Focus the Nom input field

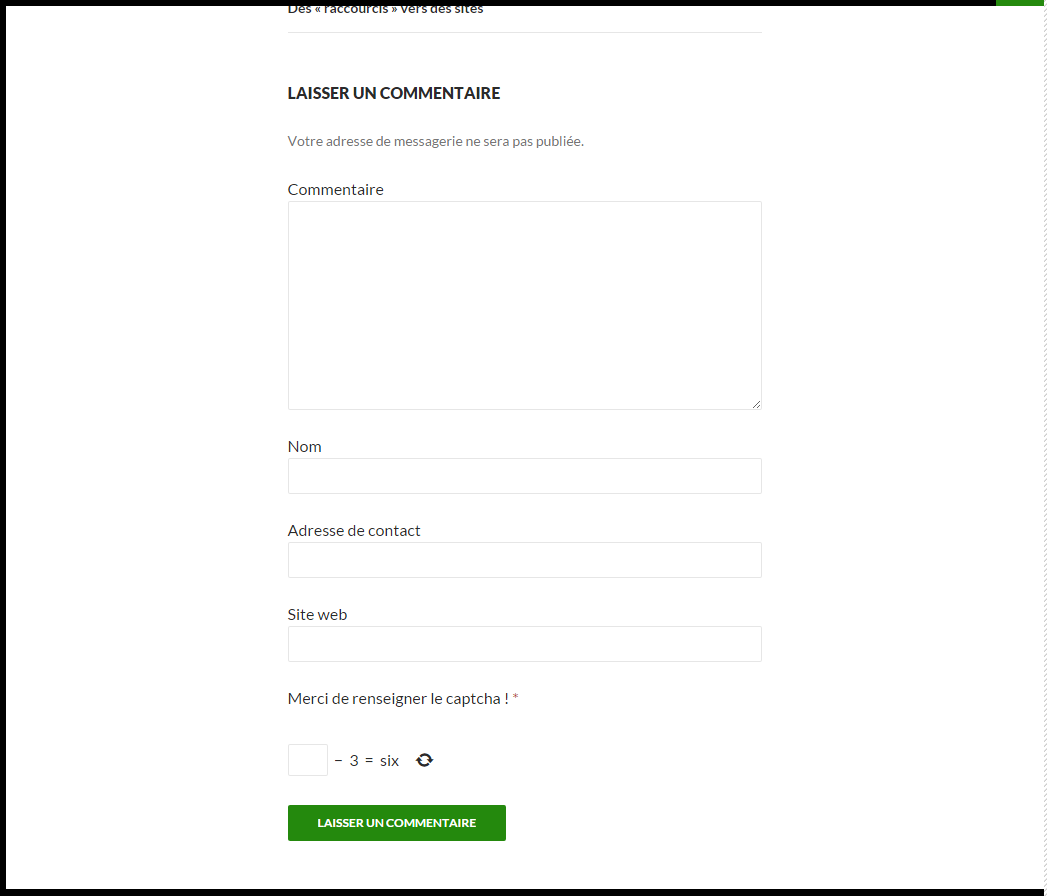524,476
